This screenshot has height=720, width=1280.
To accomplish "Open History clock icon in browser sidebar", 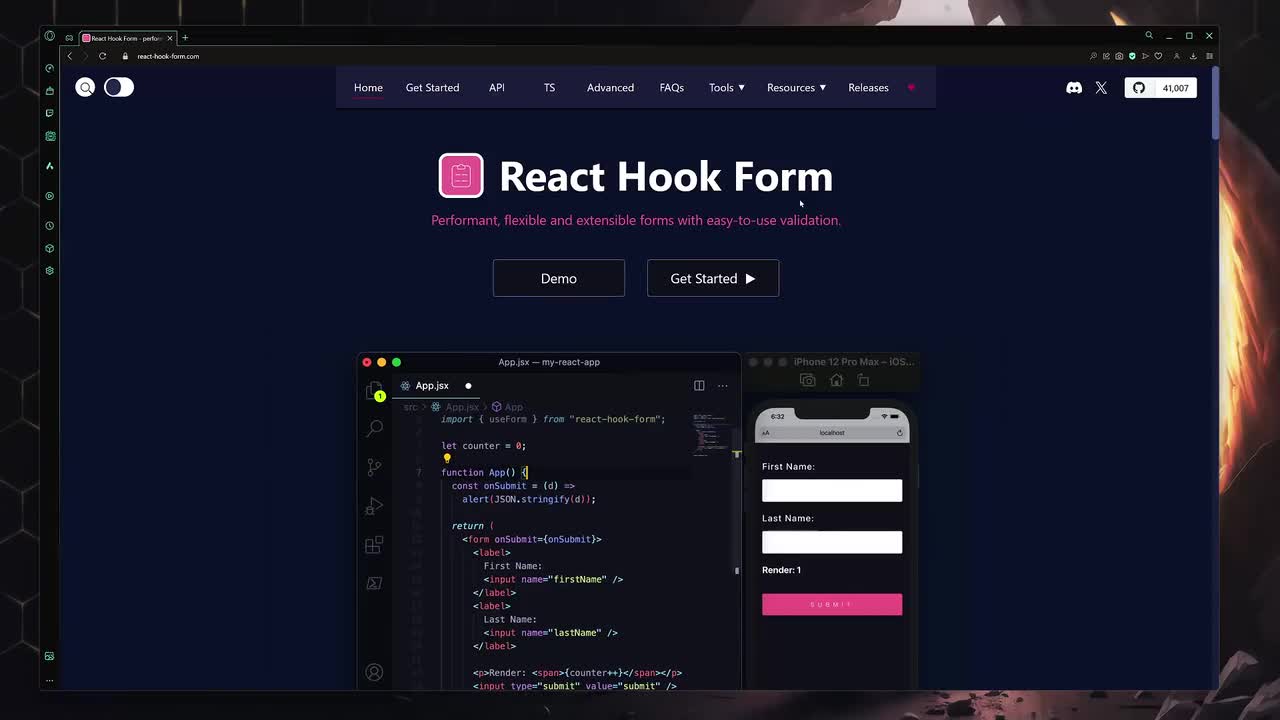I will (50, 226).
